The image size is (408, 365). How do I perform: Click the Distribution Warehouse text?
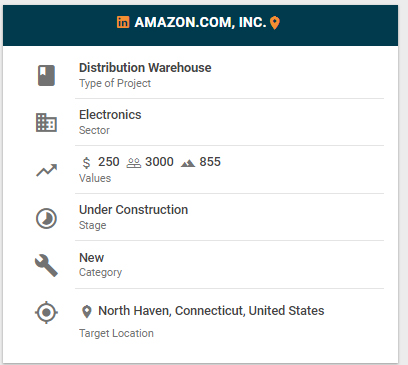coord(145,68)
